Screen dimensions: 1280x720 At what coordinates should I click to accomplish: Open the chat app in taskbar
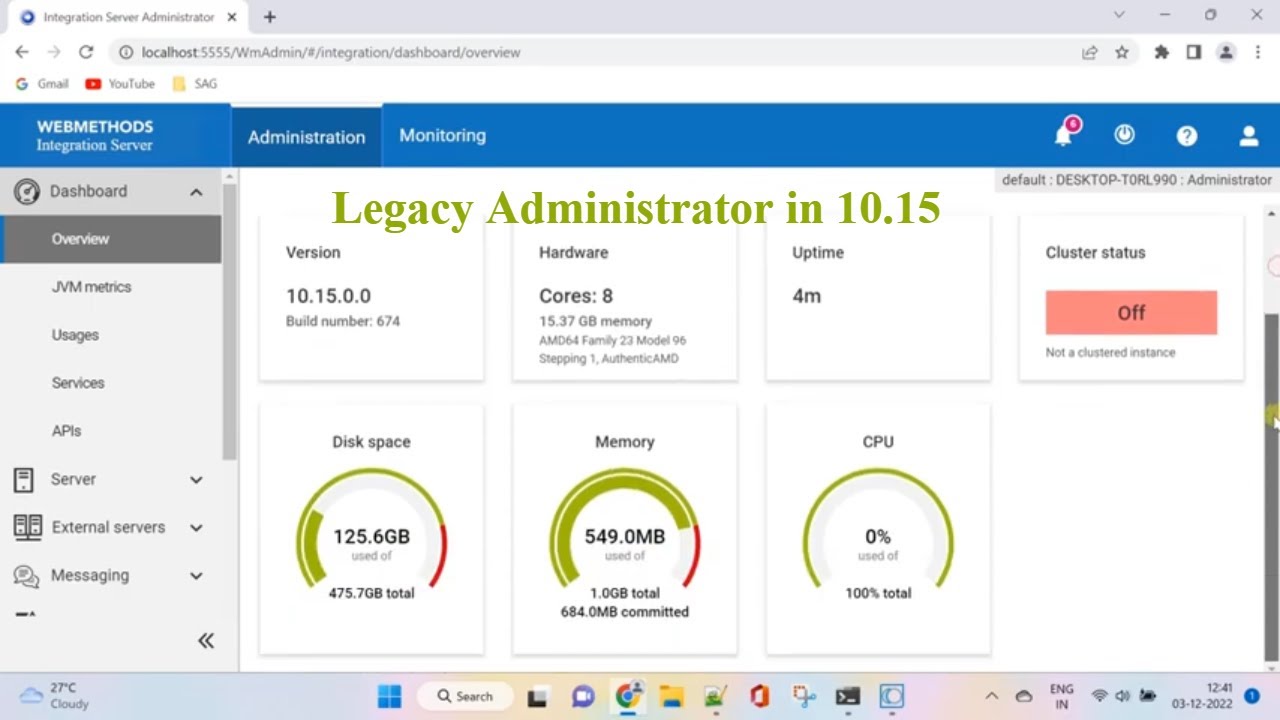click(x=583, y=696)
